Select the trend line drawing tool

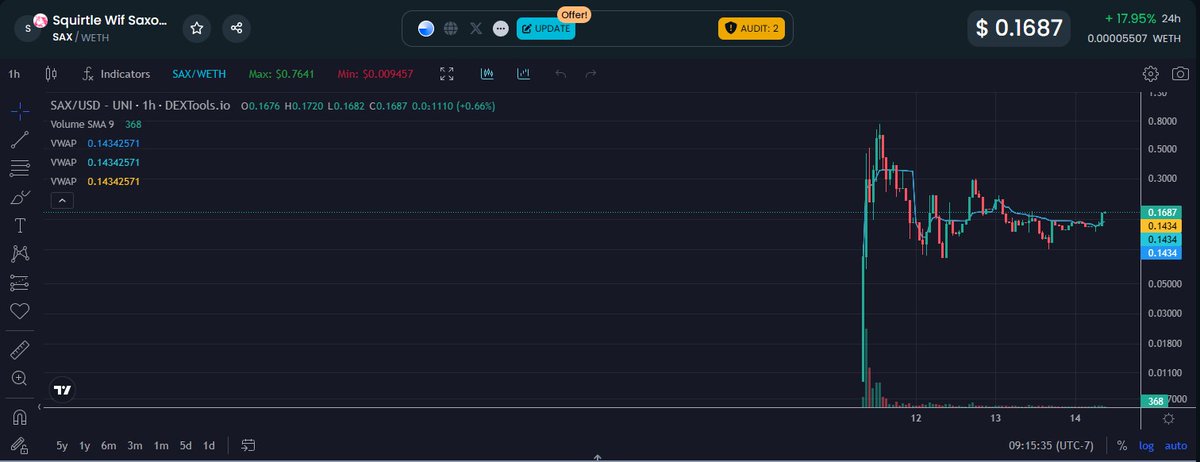(19, 139)
